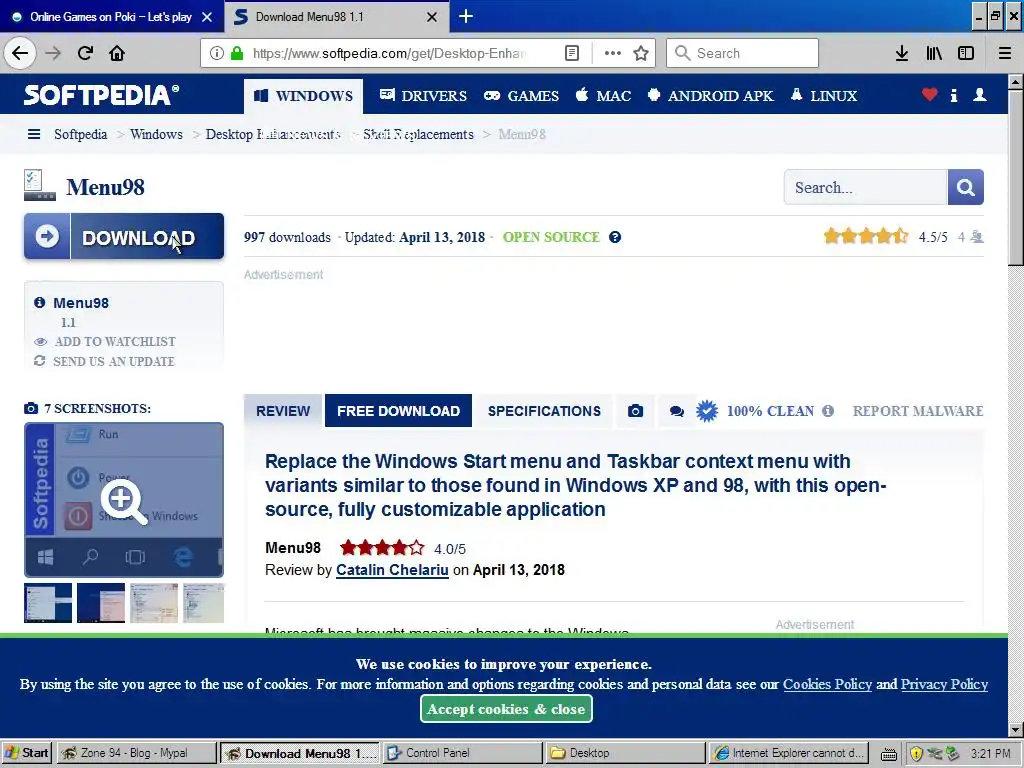Screen dimensions: 1024x768
Task: Go to Windows breadcrumb link
Action: [x=156, y=134]
